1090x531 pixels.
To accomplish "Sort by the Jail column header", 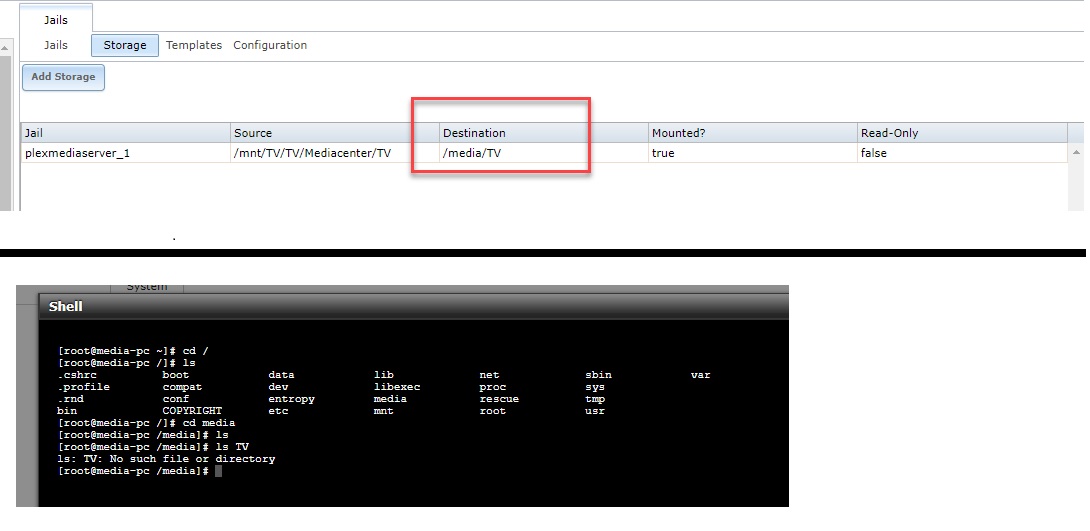I will tap(126, 133).
